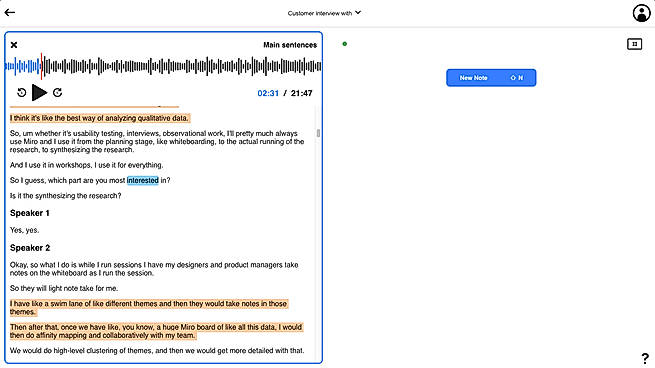Viewport: 655px width, 368px height.
Task: Click the New Note button
Action: [491, 78]
